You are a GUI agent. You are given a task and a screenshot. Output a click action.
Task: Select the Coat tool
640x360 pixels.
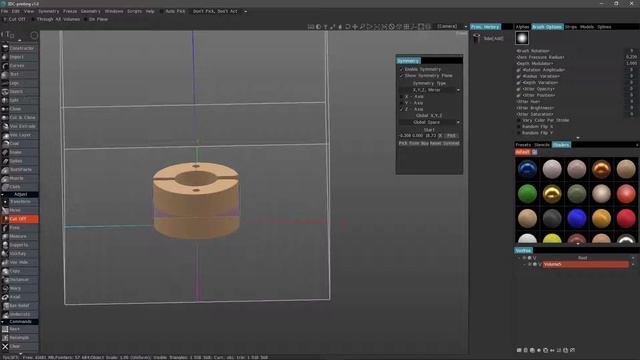[x=20, y=144]
